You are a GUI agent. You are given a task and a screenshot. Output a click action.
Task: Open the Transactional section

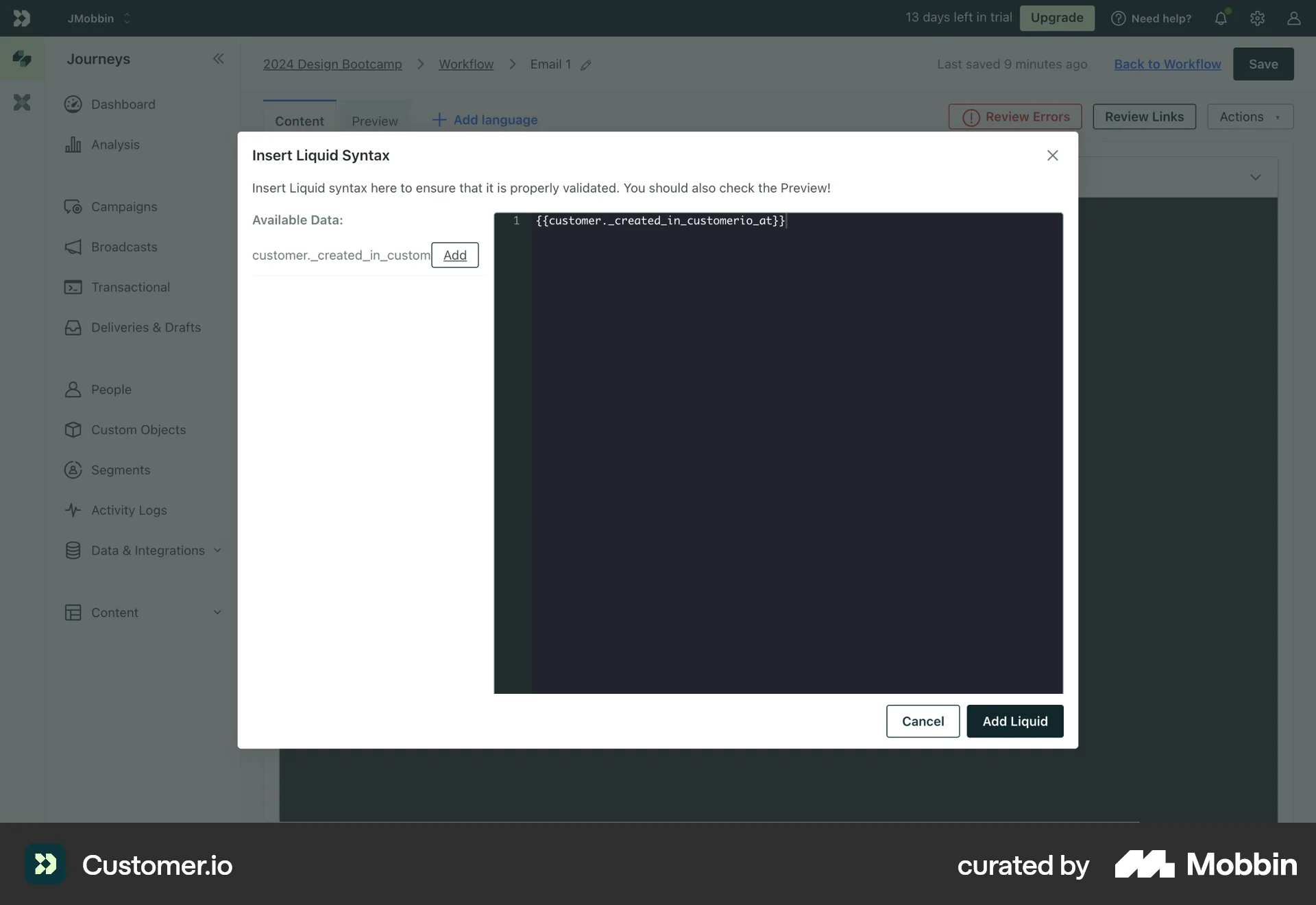point(130,287)
